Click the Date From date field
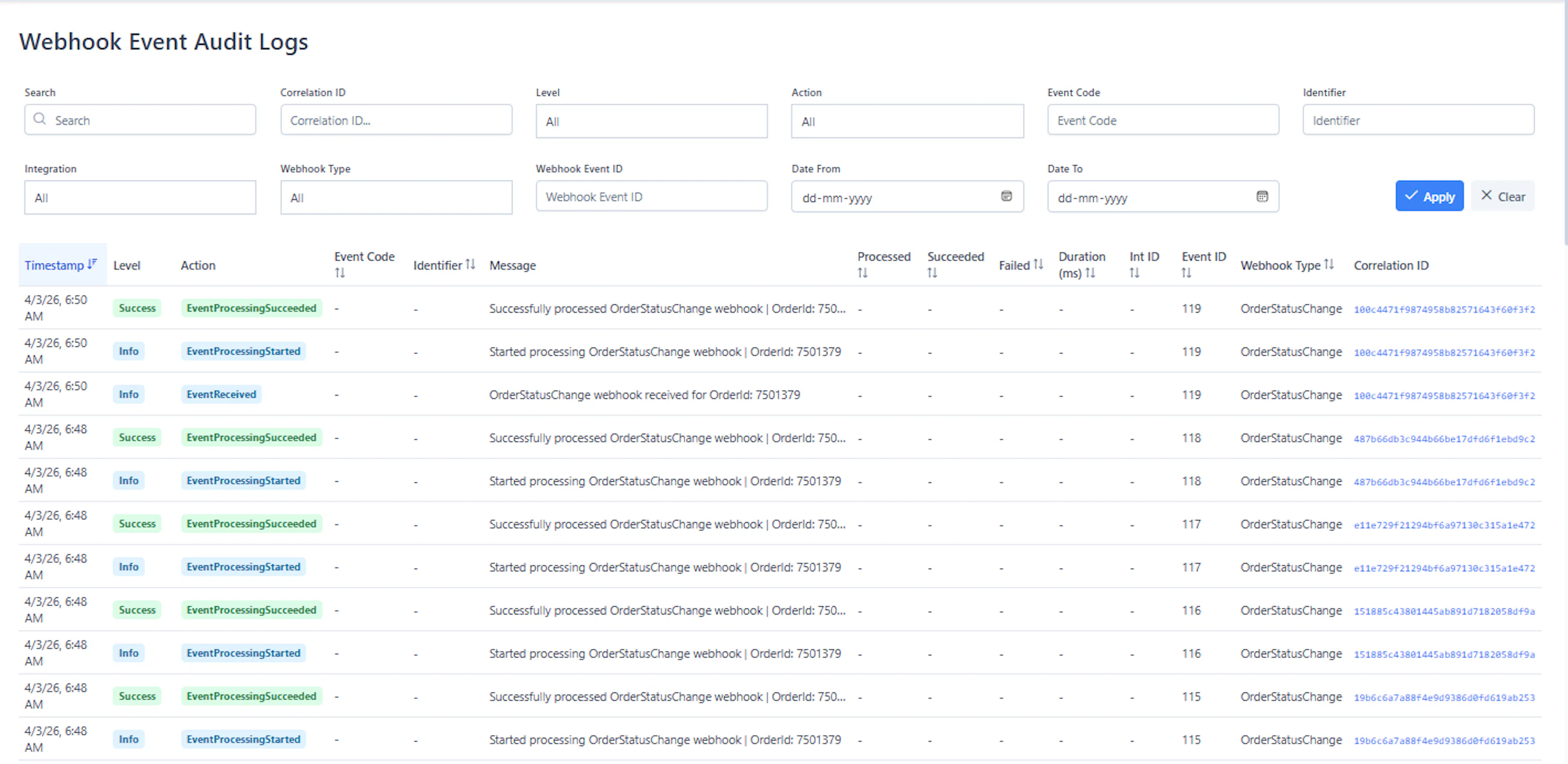This screenshot has height=764, width=1568. tap(907, 197)
